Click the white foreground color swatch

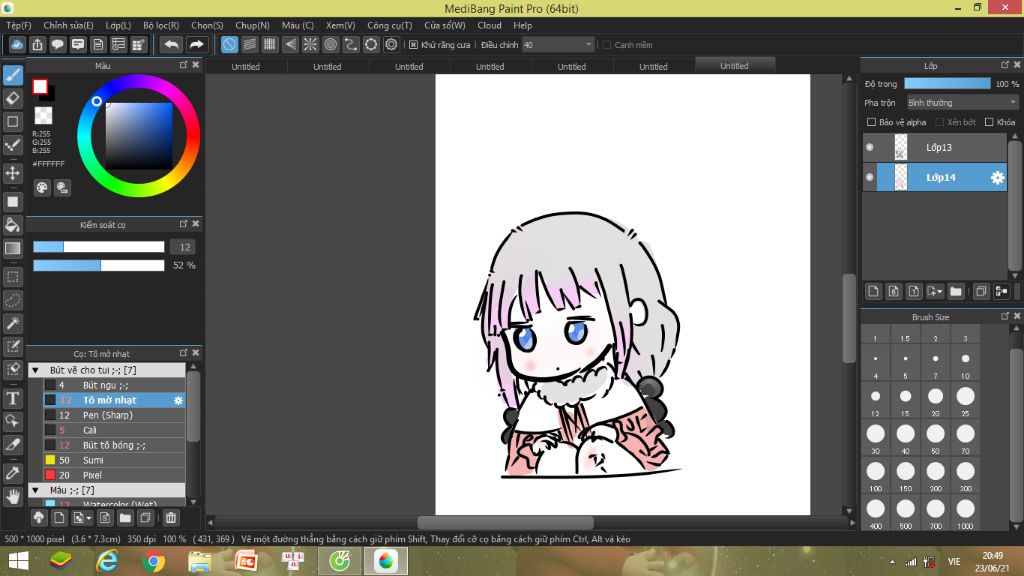pyautogui.click(x=40, y=86)
